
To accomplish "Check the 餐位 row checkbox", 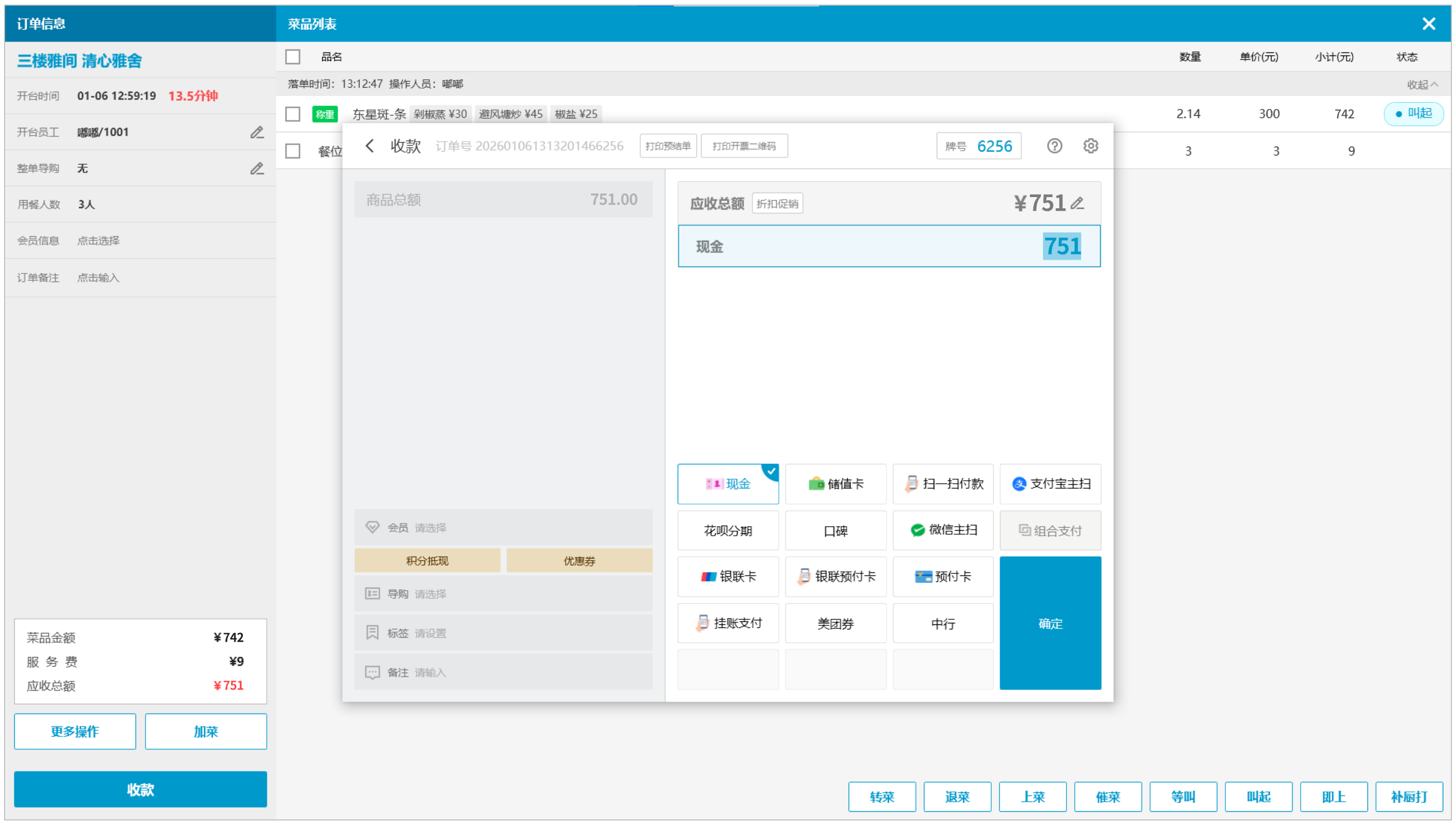I will (x=292, y=151).
